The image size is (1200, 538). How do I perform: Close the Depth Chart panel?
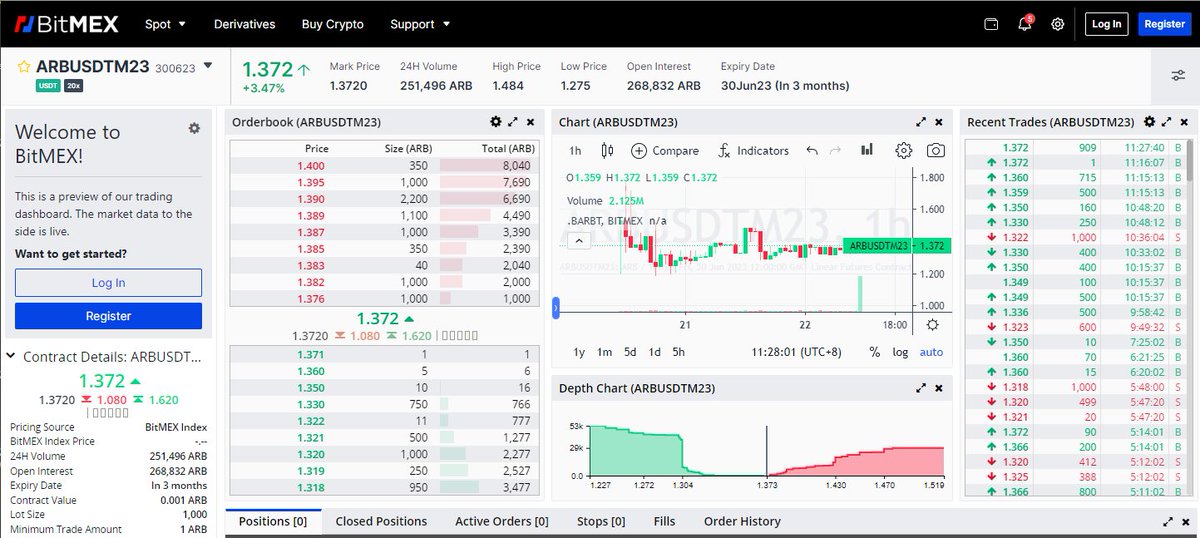pyautogui.click(x=938, y=388)
